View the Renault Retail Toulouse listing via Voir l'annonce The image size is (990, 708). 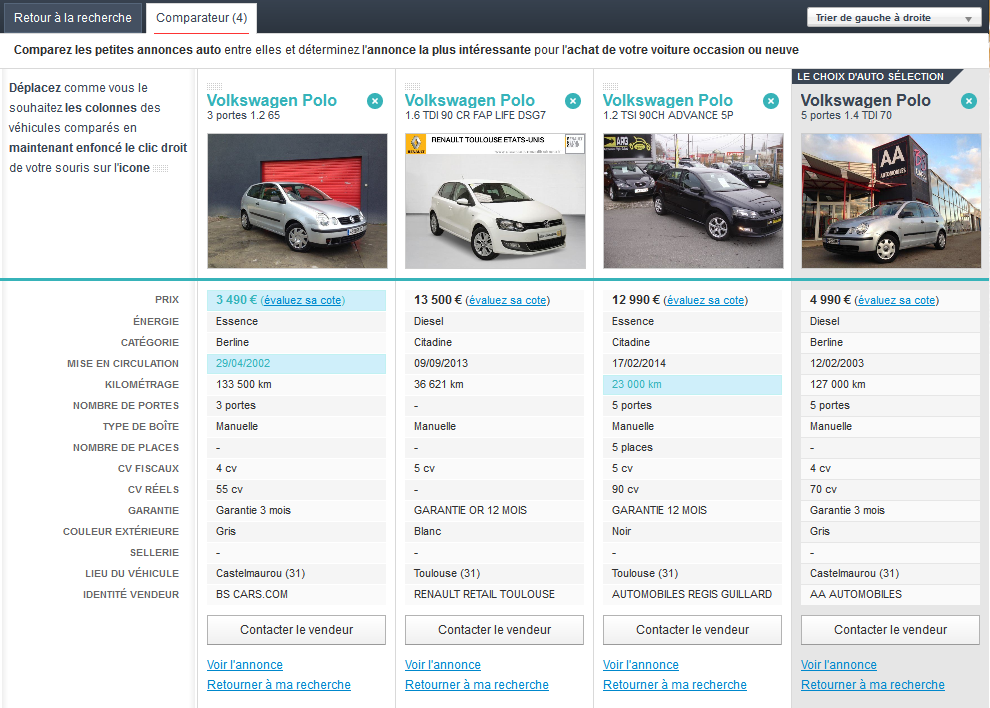[x=443, y=665]
